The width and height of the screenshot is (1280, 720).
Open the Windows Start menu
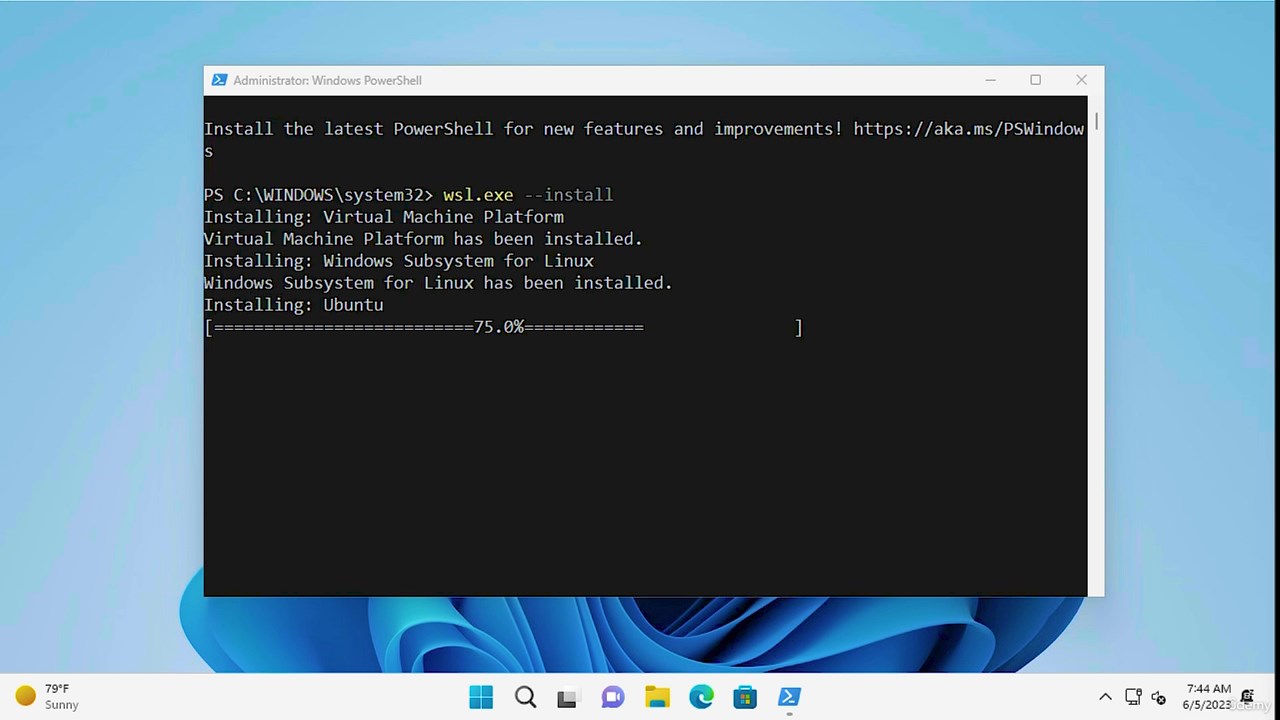tap(481, 697)
